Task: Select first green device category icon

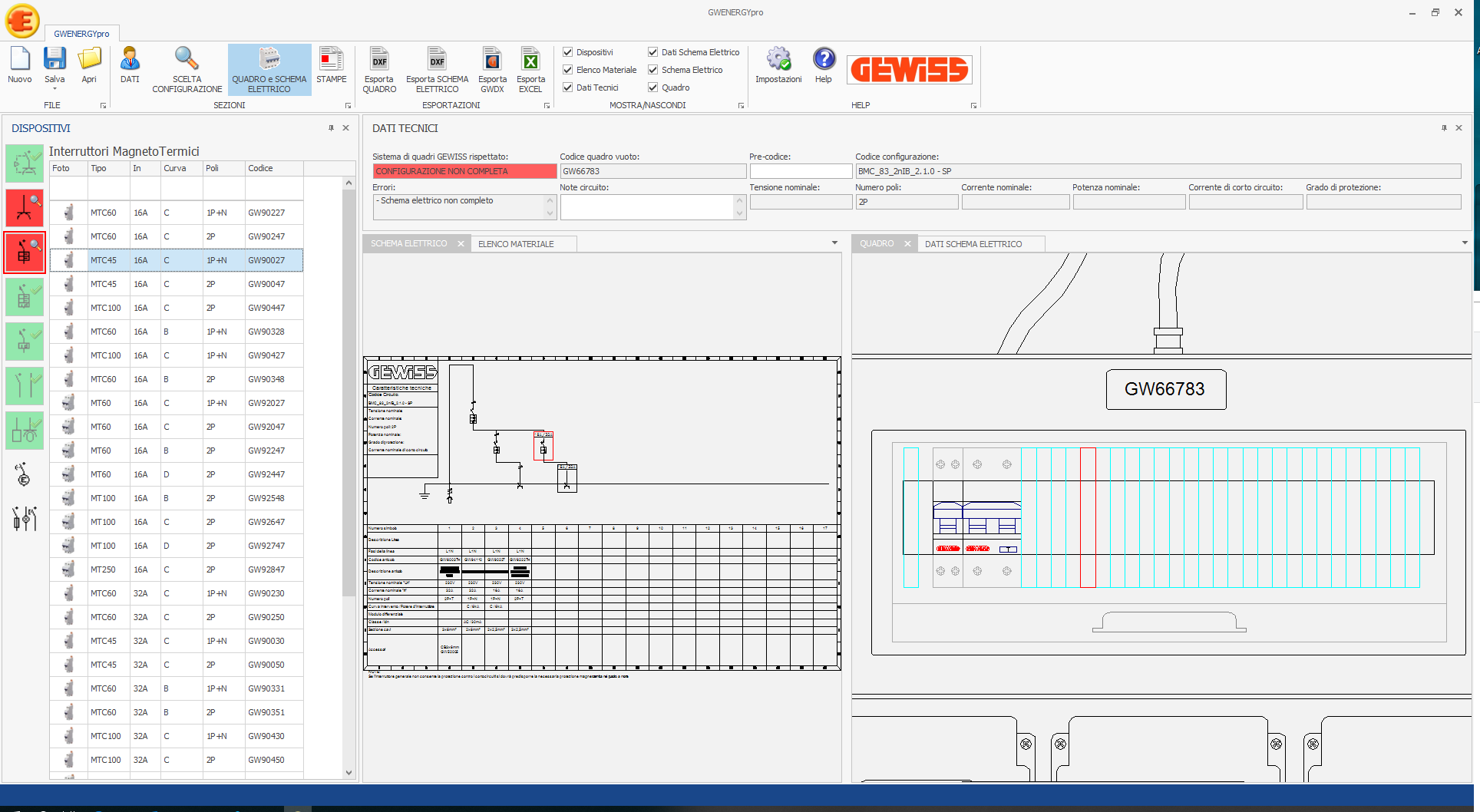Action: tap(25, 163)
